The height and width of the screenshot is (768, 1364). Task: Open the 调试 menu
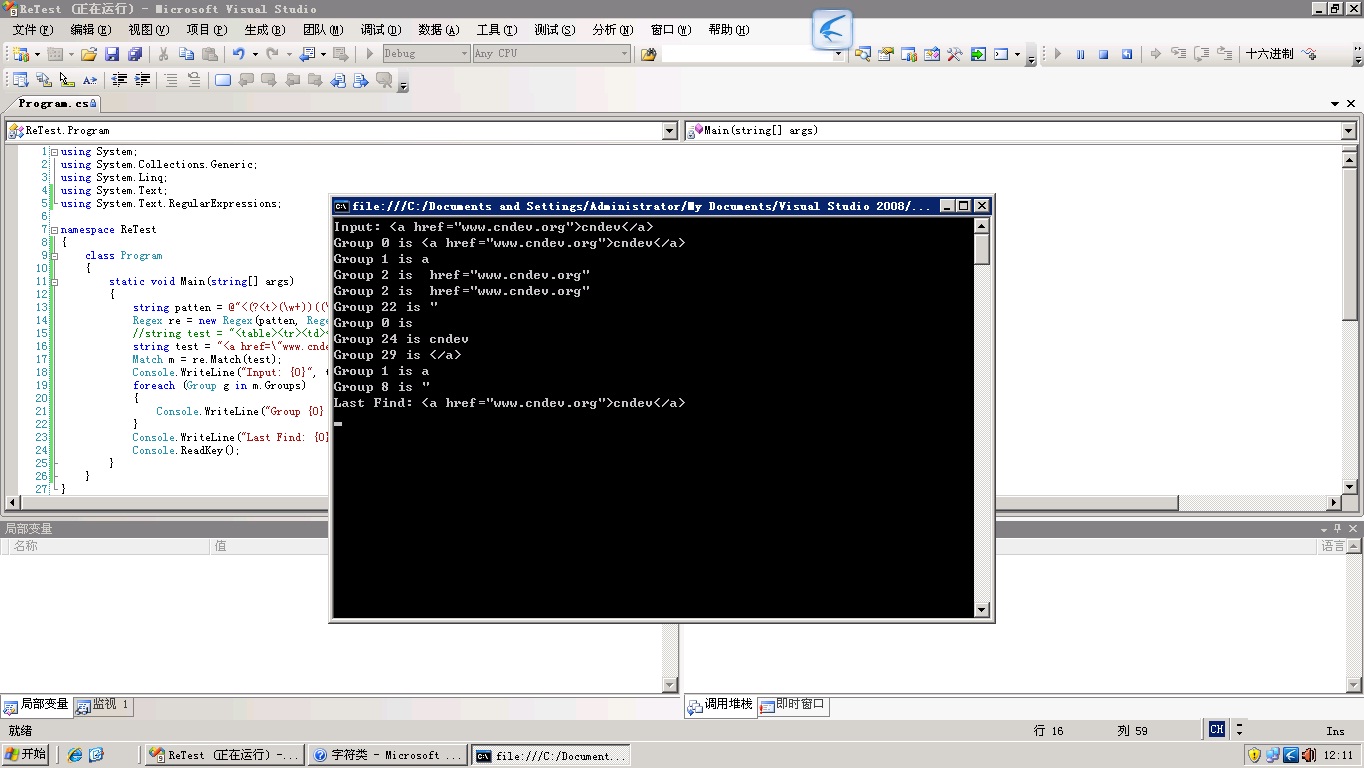(x=380, y=30)
